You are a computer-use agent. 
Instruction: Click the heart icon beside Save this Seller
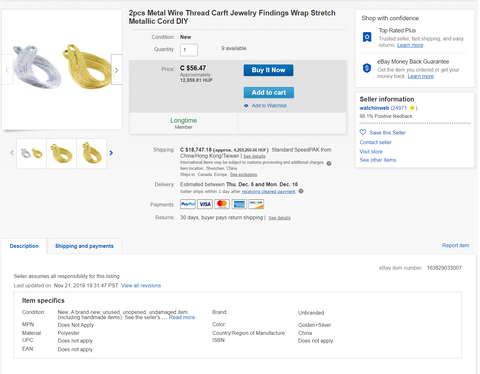point(363,132)
